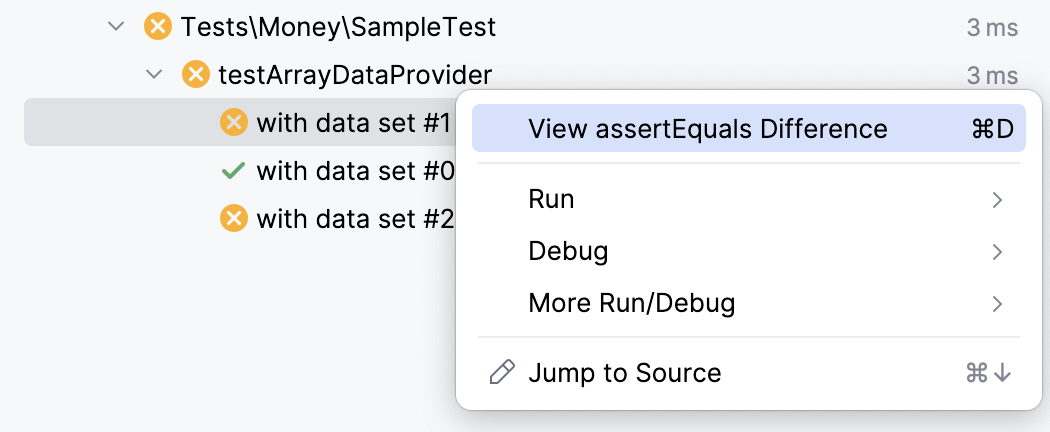Open the Run submenu arrow
The image size is (1050, 432).
click(x=996, y=200)
